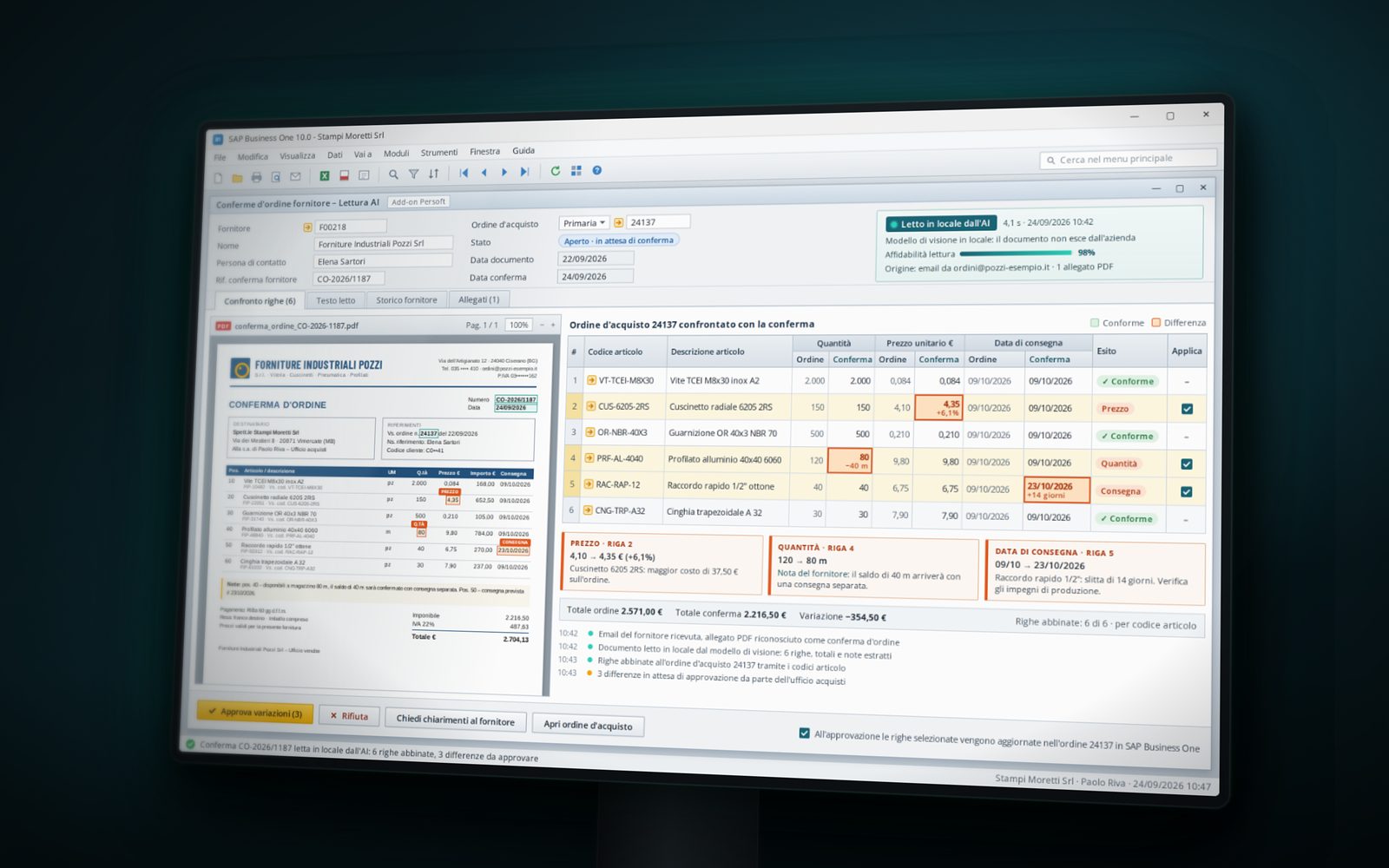Click the Apri ordine d'acquisto button

[x=588, y=725]
